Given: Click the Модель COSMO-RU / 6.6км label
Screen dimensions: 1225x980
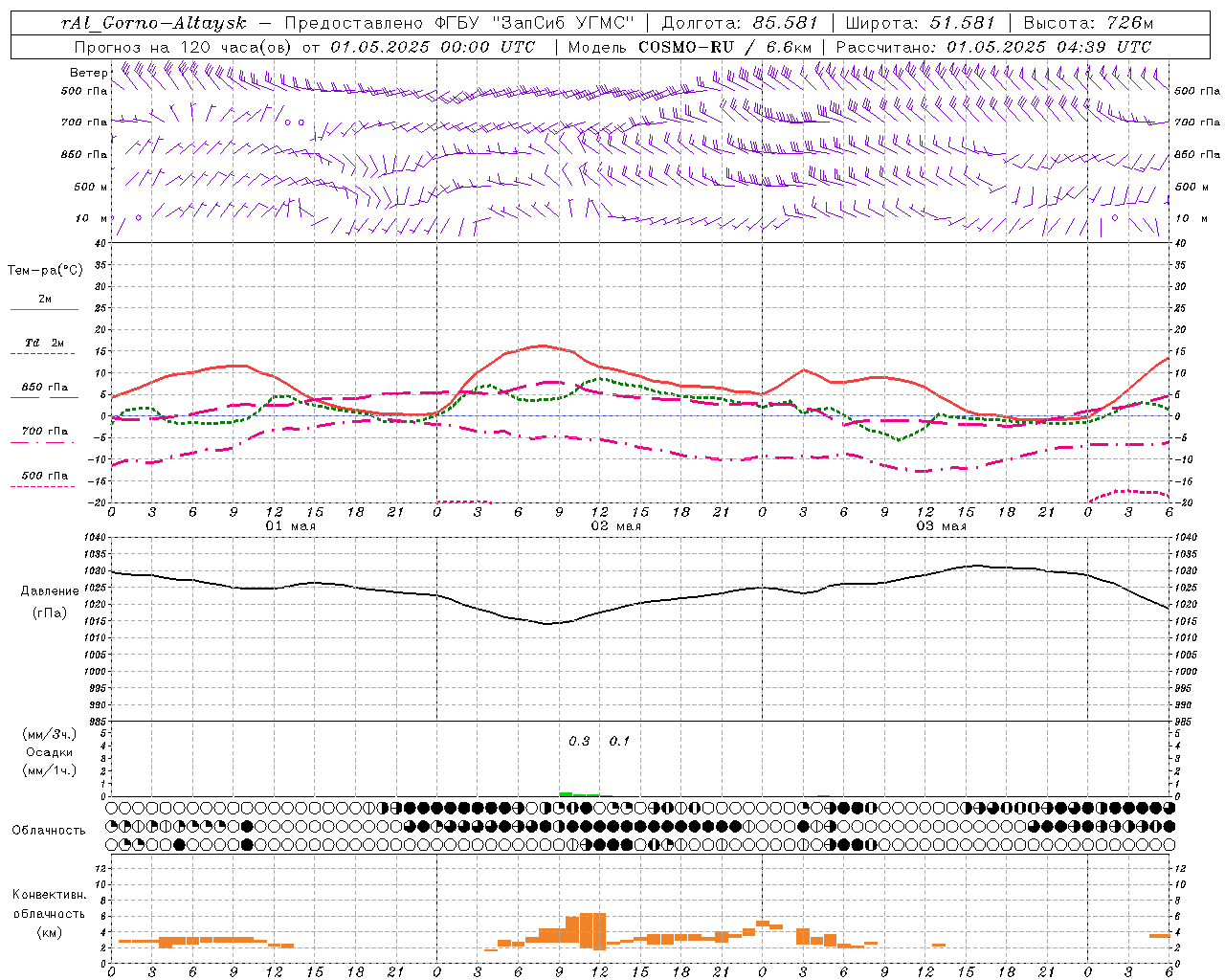Looking at the screenshot, I should [x=689, y=47].
